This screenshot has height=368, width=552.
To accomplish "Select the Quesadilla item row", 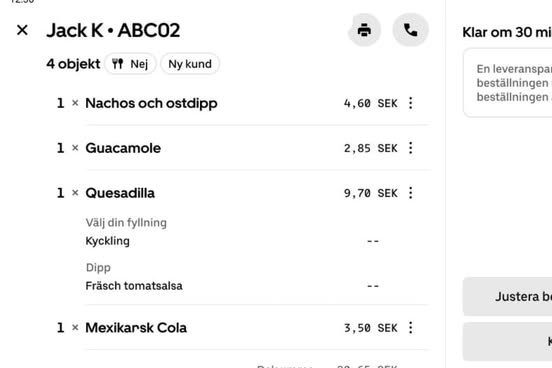I will coord(243,193).
